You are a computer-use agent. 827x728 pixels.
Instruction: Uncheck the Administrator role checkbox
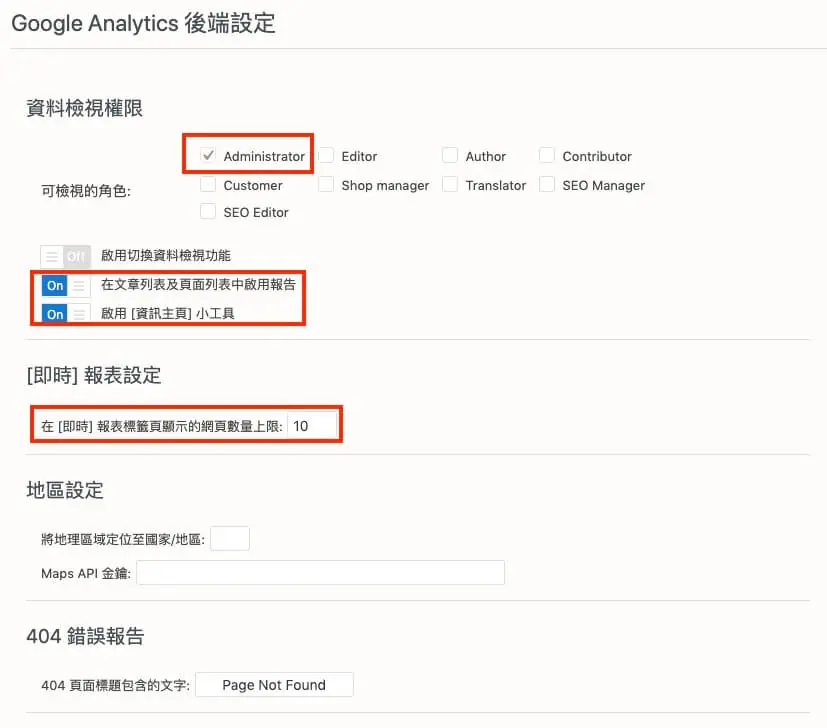(x=208, y=156)
